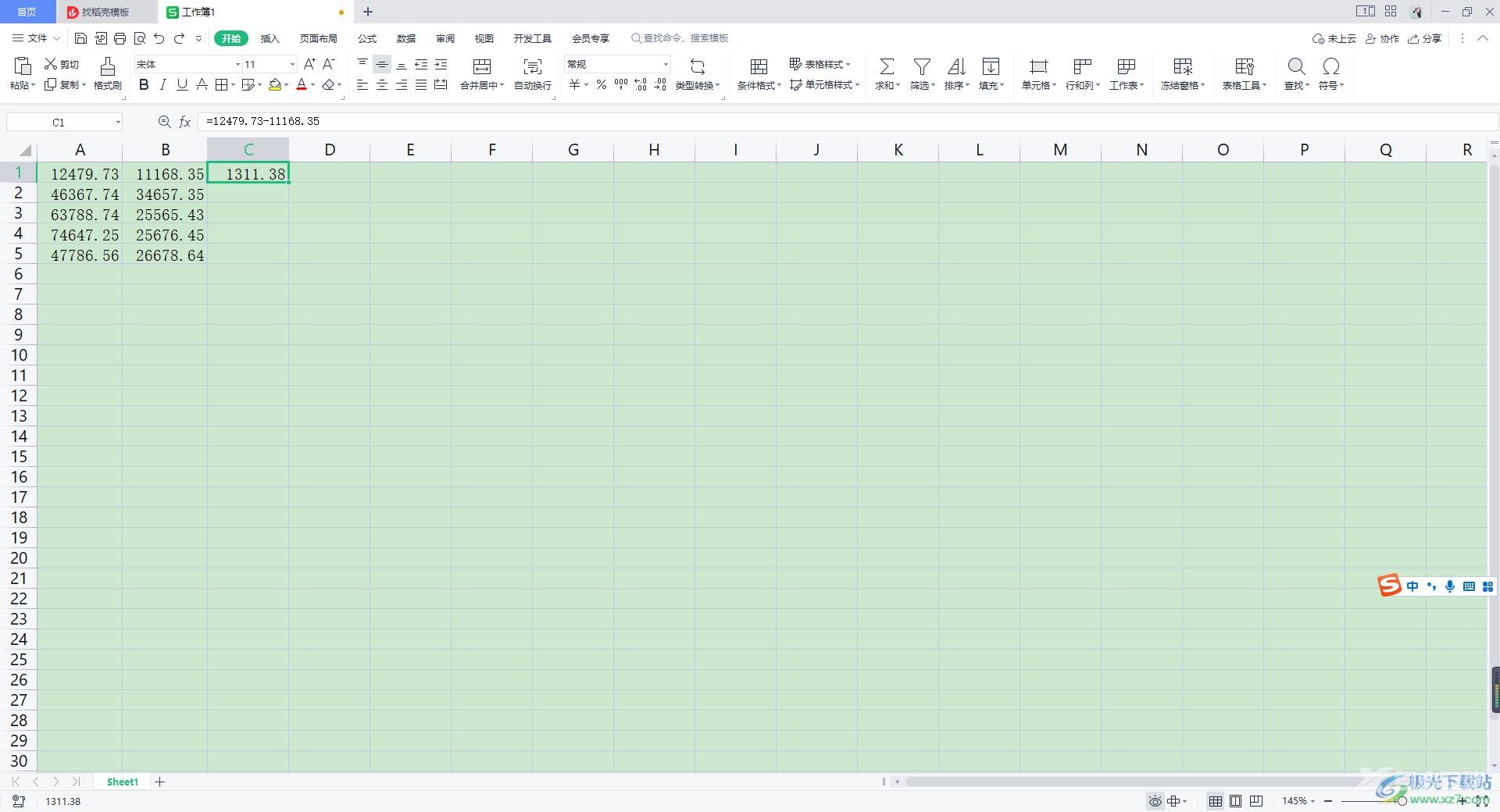Switch to the 首页 home tab

pyautogui.click(x=27, y=12)
